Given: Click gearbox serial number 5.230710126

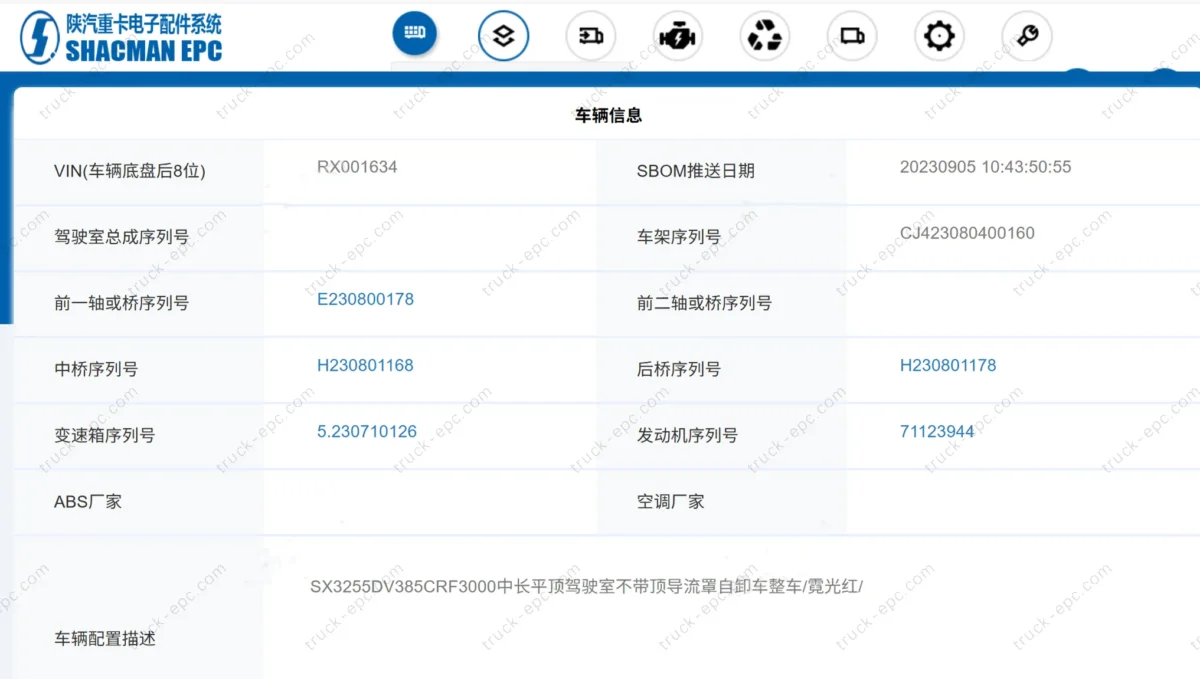Looking at the screenshot, I should click(x=367, y=432).
